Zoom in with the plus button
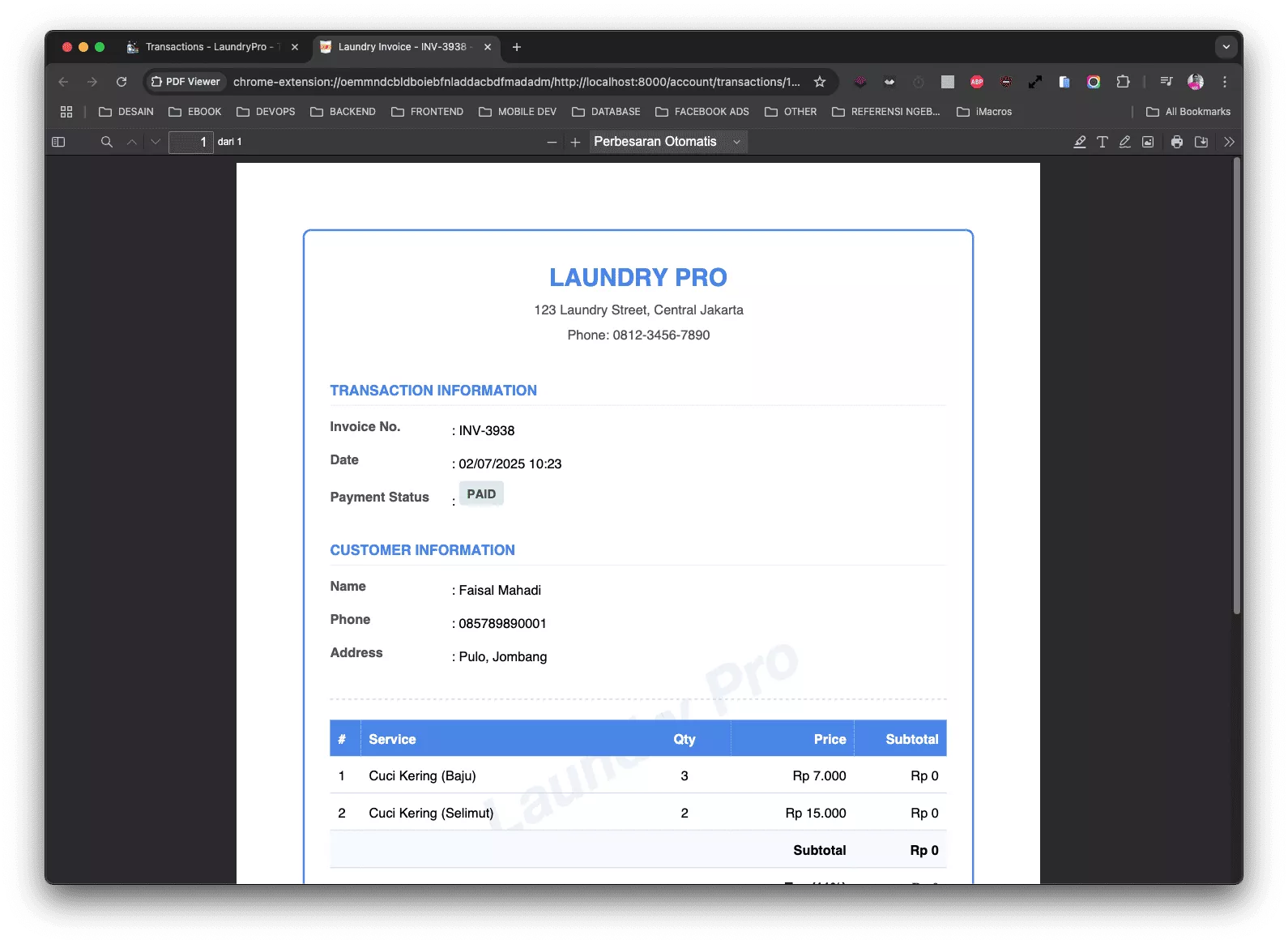This screenshot has width=1288, height=944. tap(575, 142)
